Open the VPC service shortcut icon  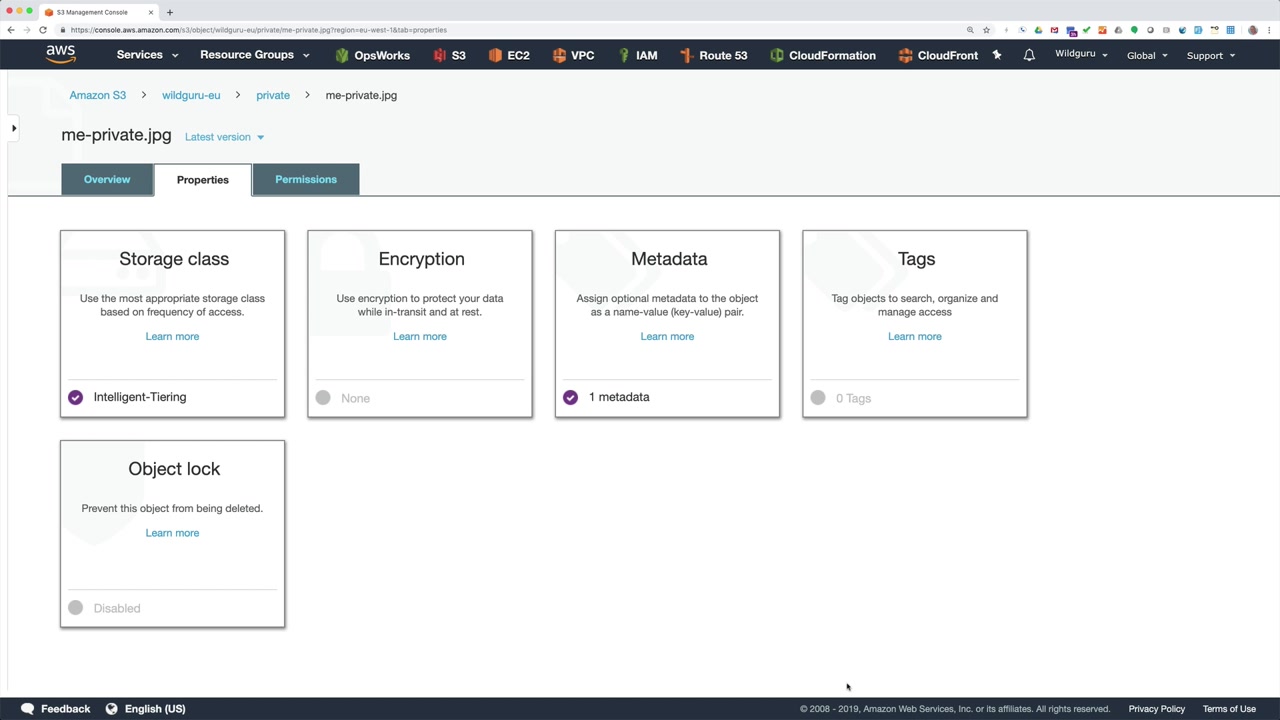[x=559, y=55]
